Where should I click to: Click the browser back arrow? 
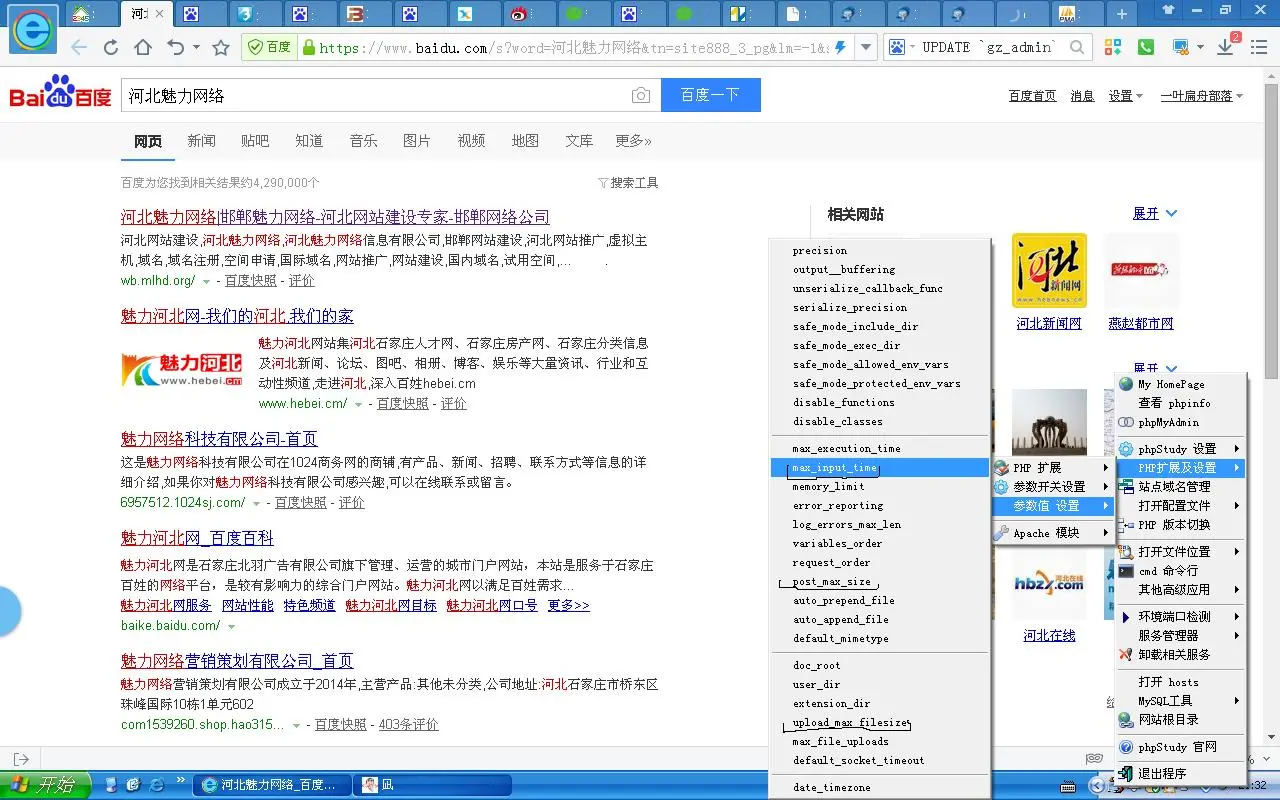[79, 48]
